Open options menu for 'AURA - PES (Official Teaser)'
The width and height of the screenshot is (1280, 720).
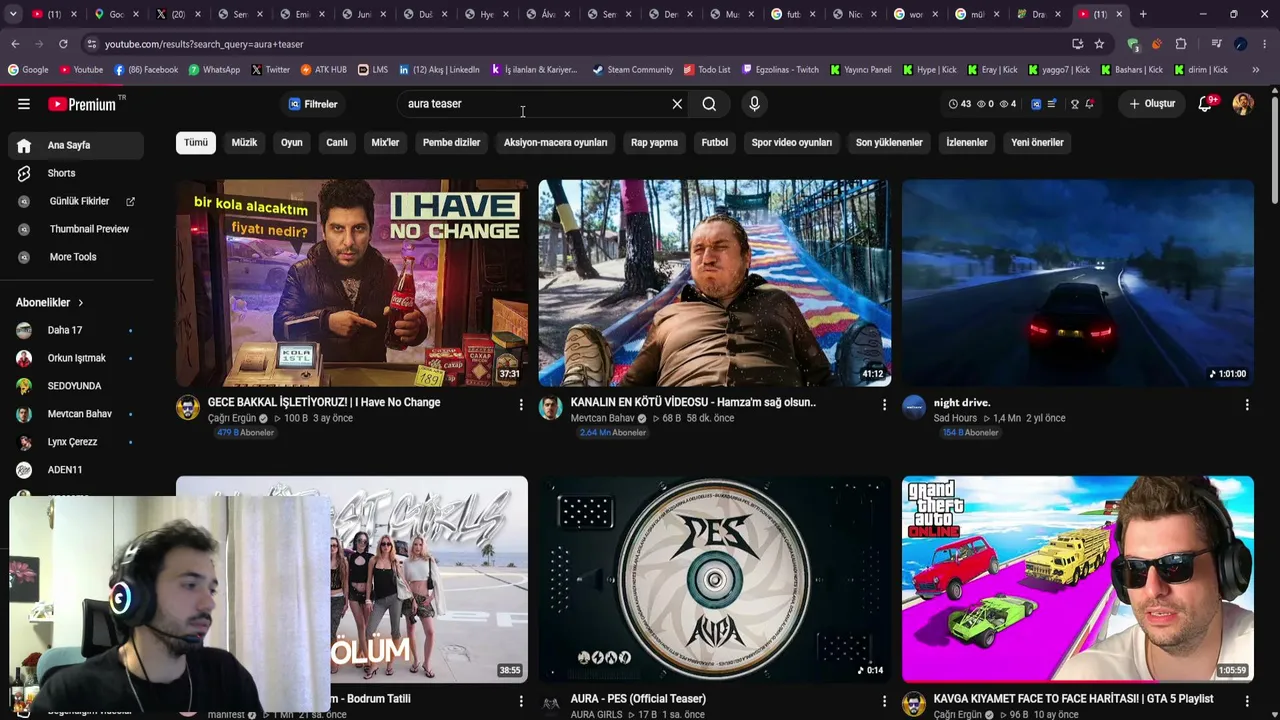(884, 701)
